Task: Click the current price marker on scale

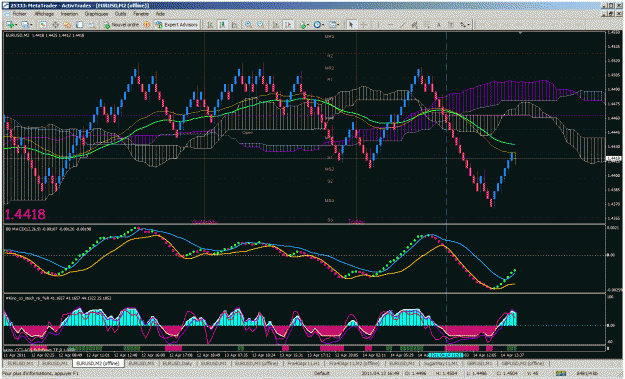Action: click(x=613, y=159)
